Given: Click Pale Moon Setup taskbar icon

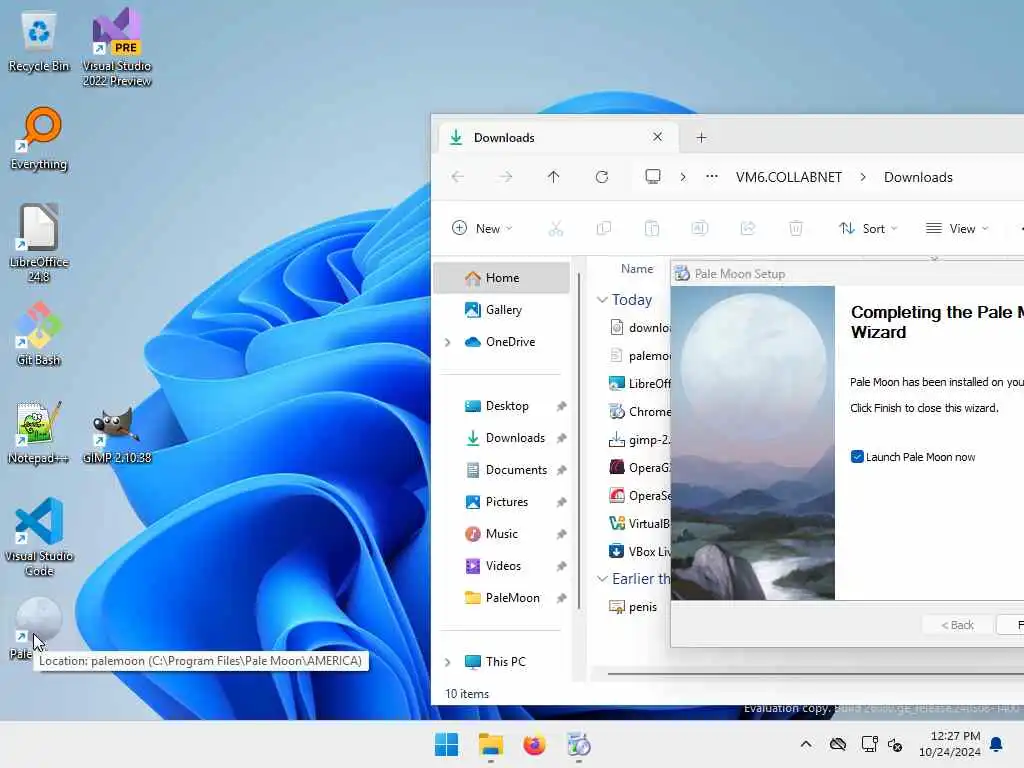Looking at the screenshot, I should (578, 744).
